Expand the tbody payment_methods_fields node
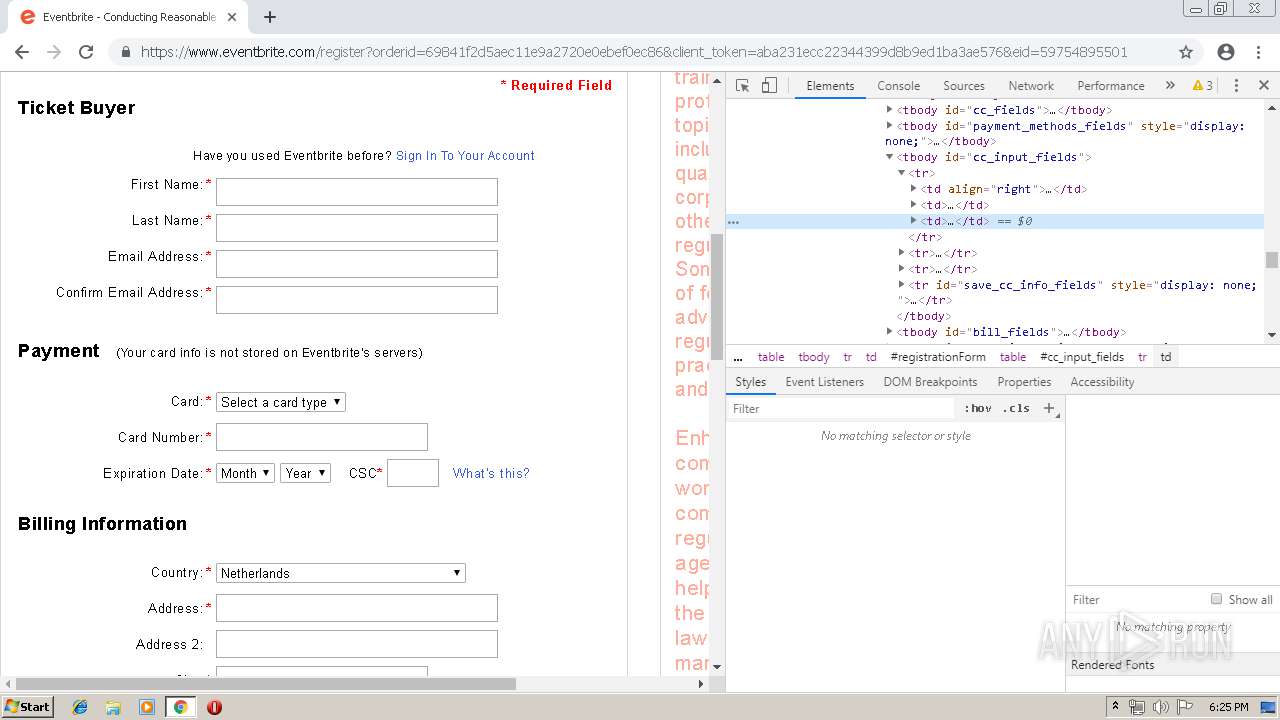 (890, 126)
